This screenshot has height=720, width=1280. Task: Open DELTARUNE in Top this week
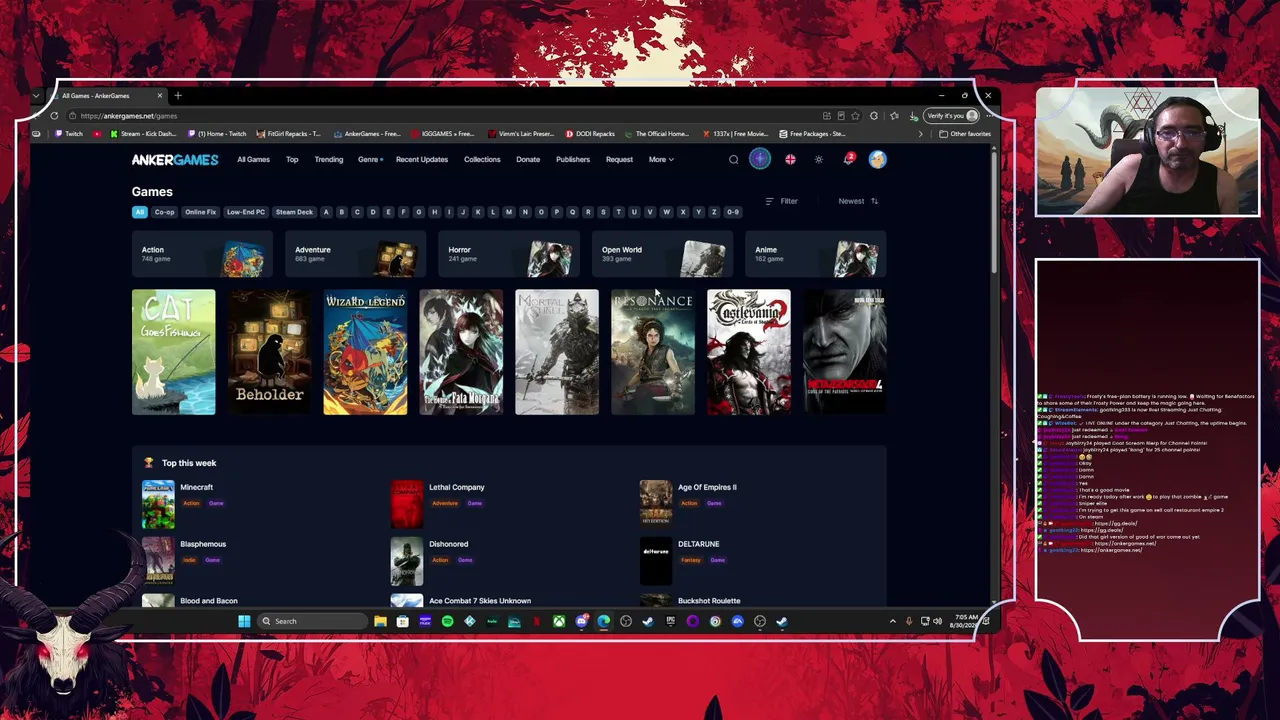pos(698,544)
